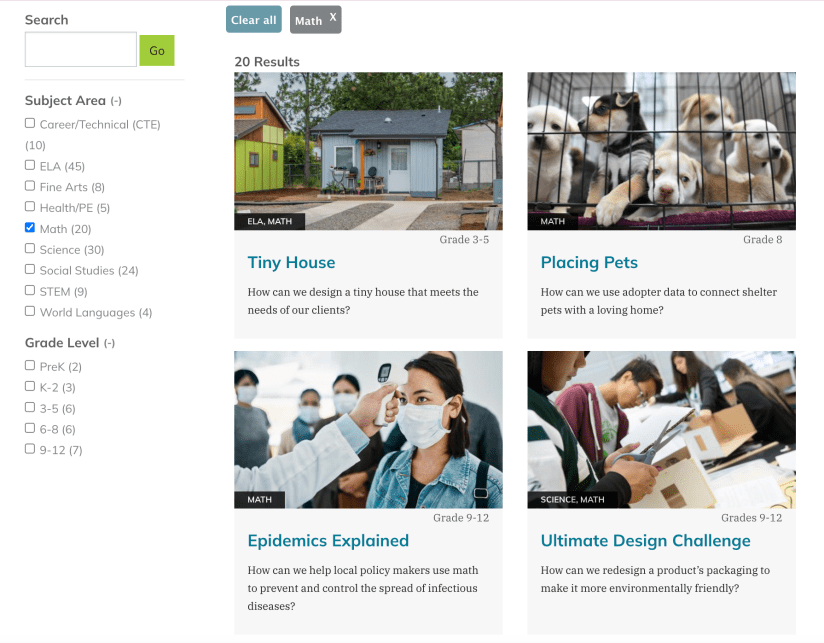Screen dimensions: 824x643
Task: Click the green Go search button
Action: [157, 50]
